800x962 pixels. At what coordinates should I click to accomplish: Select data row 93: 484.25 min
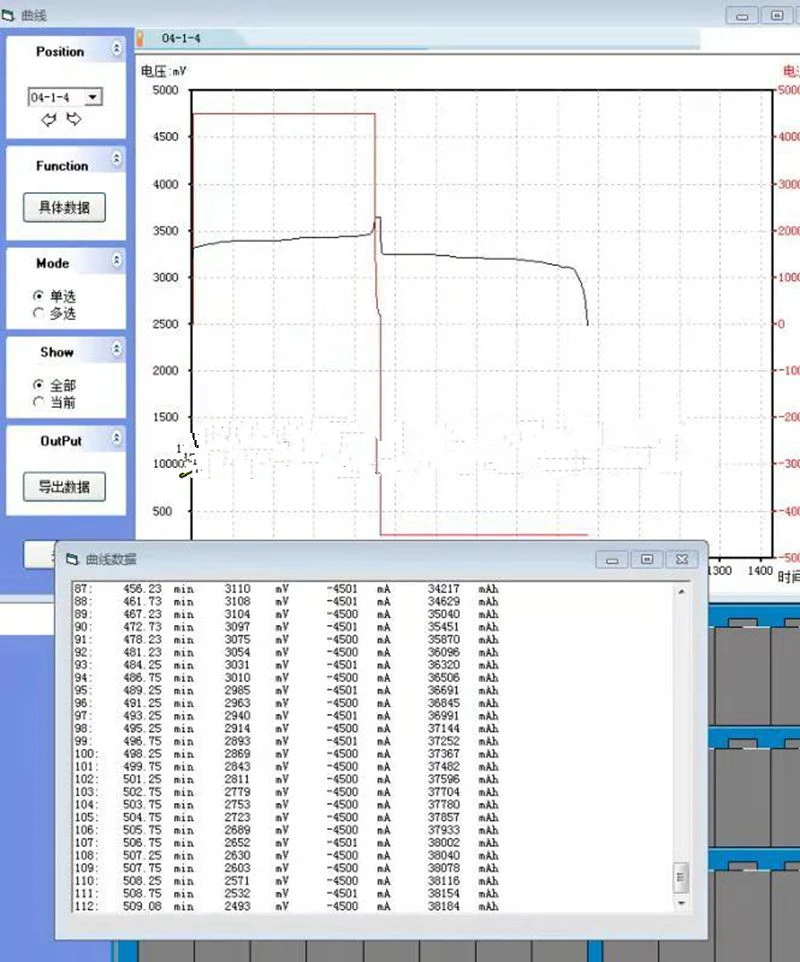pos(287,665)
